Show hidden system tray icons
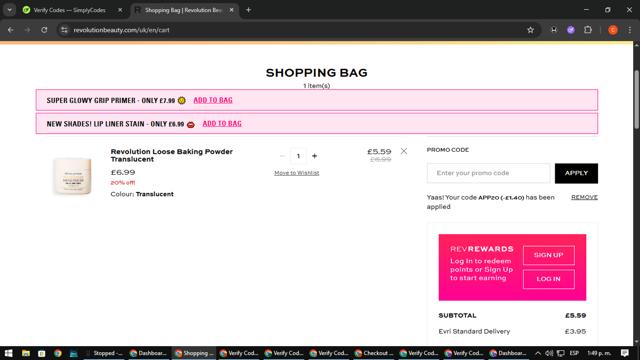This screenshot has height=360, width=640. pyautogui.click(x=538, y=353)
